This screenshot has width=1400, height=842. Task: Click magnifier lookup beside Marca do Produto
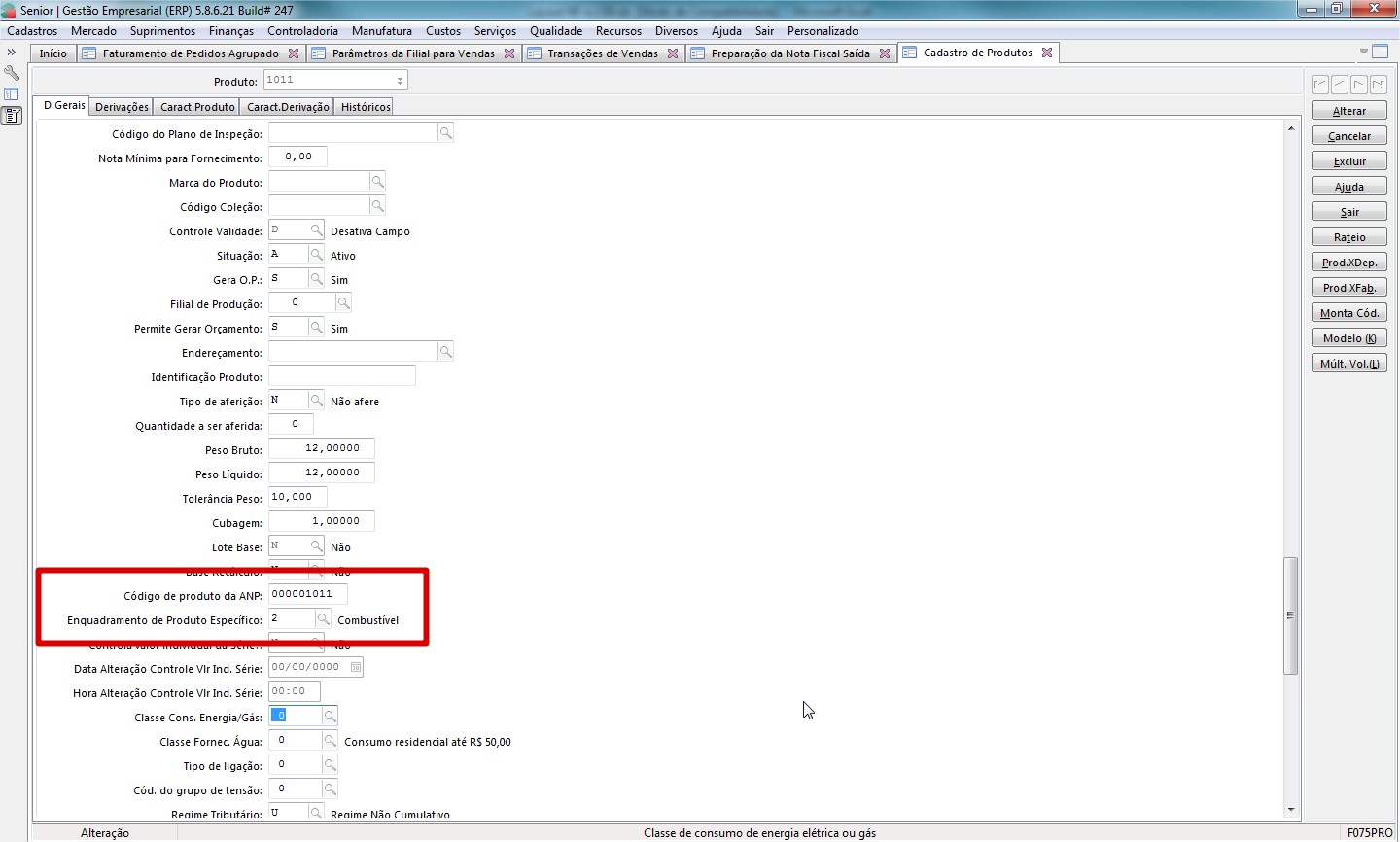377,182
